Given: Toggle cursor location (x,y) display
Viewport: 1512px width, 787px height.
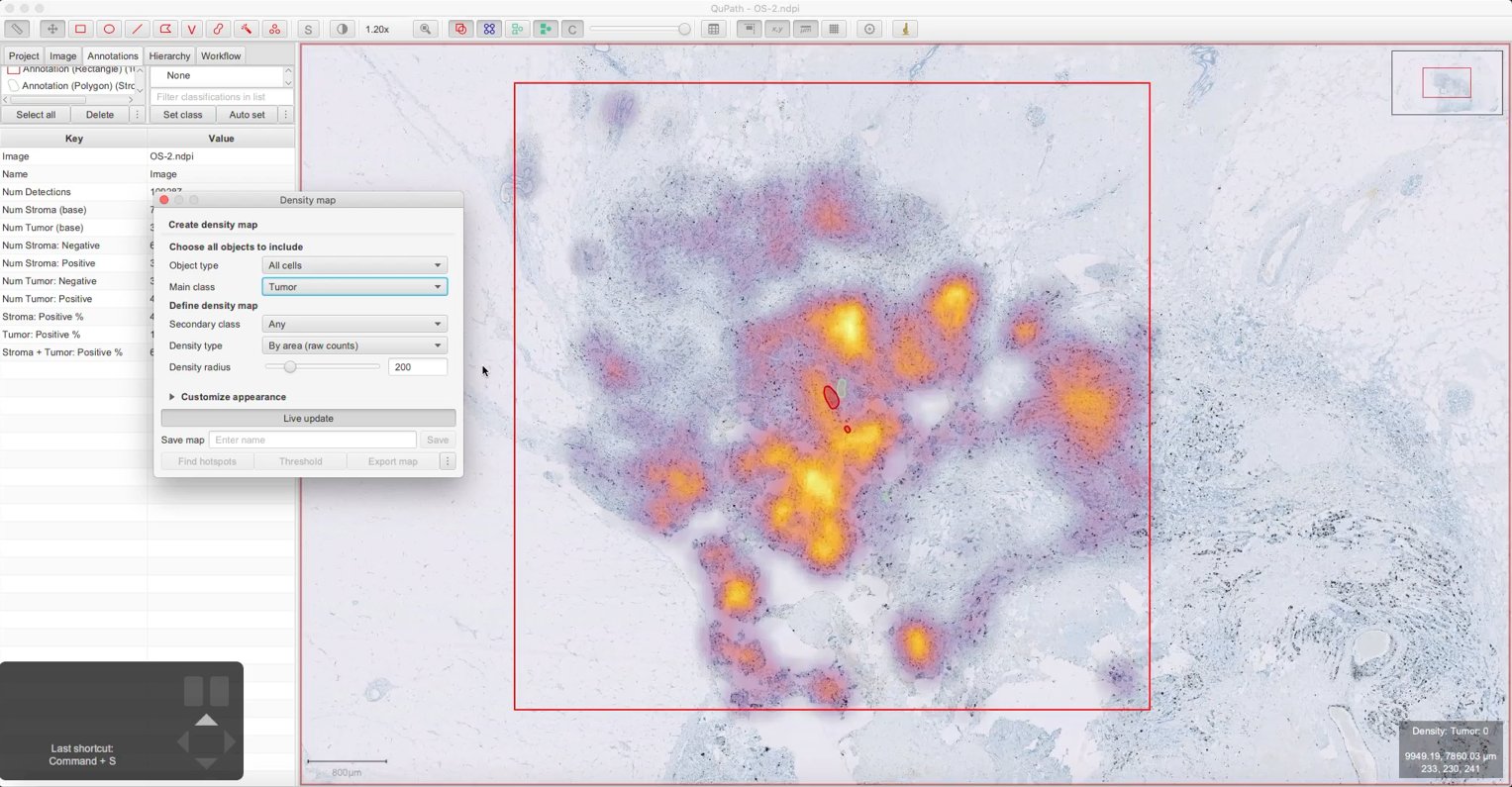Looking at the screenshot, I should pyautogui.click(x=777, y=29).
